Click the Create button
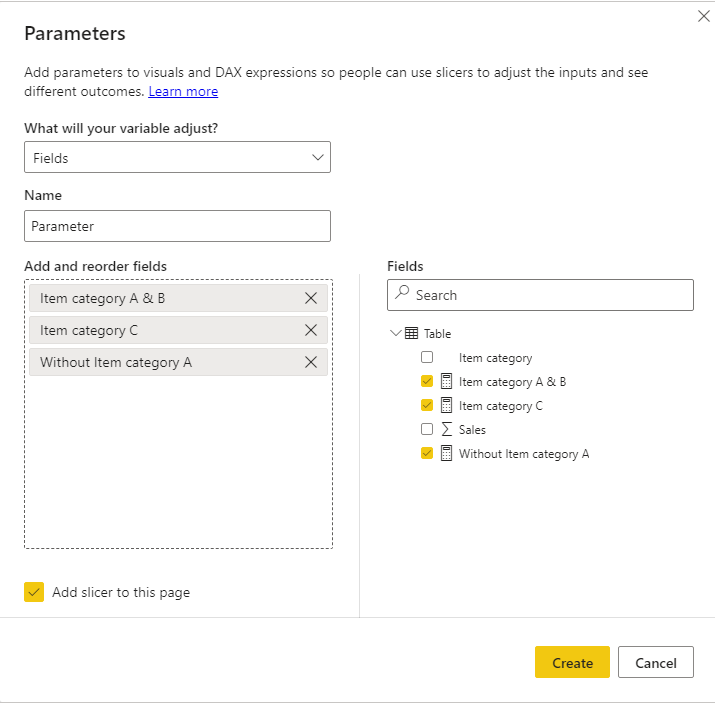 [x=572, y=662]
